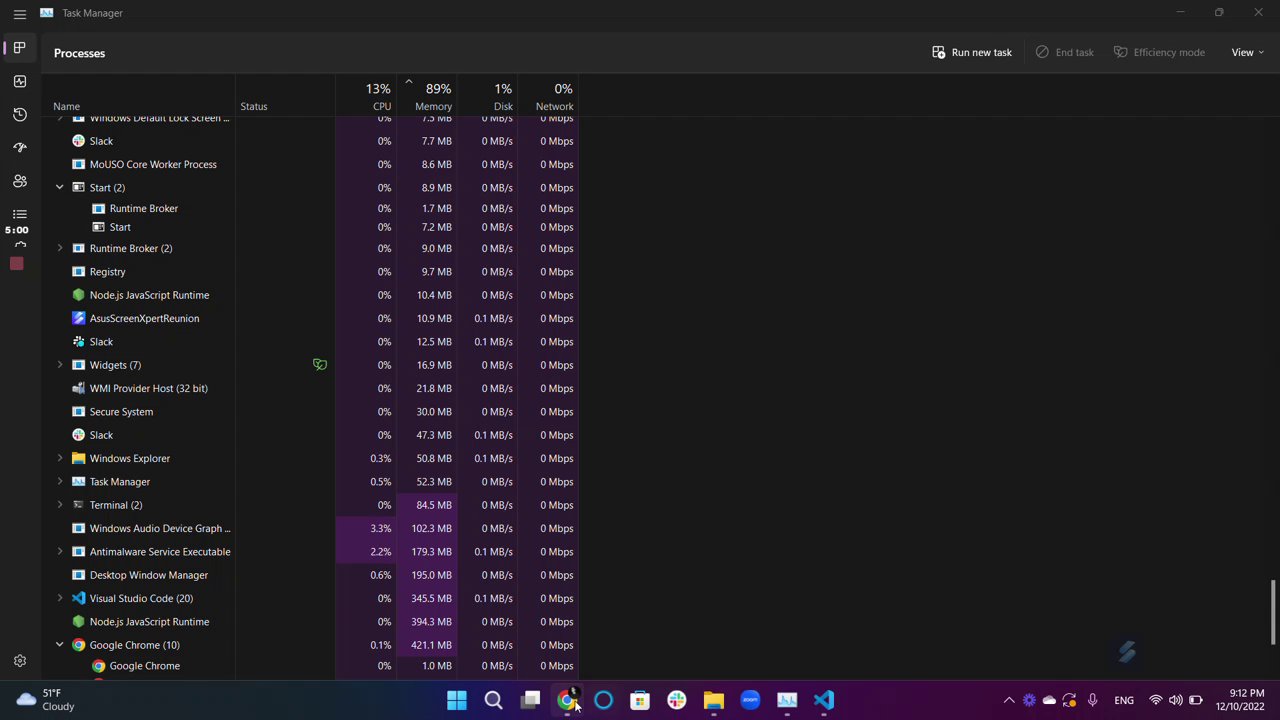Image resolution: width=1280 pixels, height=720 pixels.
Task: Click the ENG language indicator
Action: [1124, 700]
